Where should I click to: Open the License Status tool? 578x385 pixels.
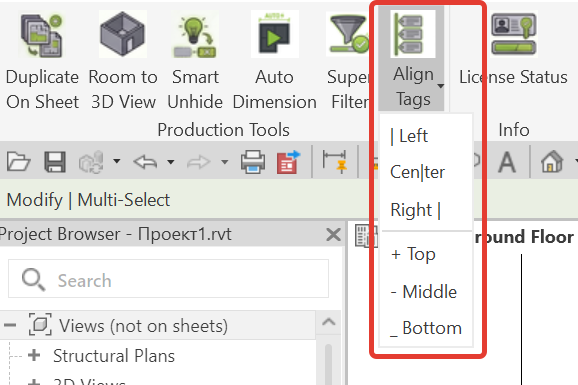513,50
